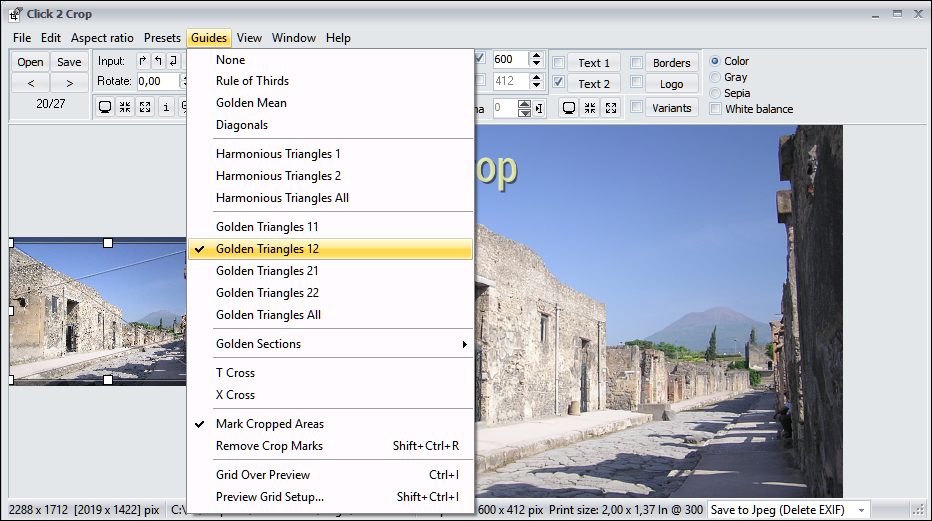The width and height of the screenshot is (932, 521).
Task: Toggle the White balance checkbox
Action: pyautogui.click(x=716, y=109)
